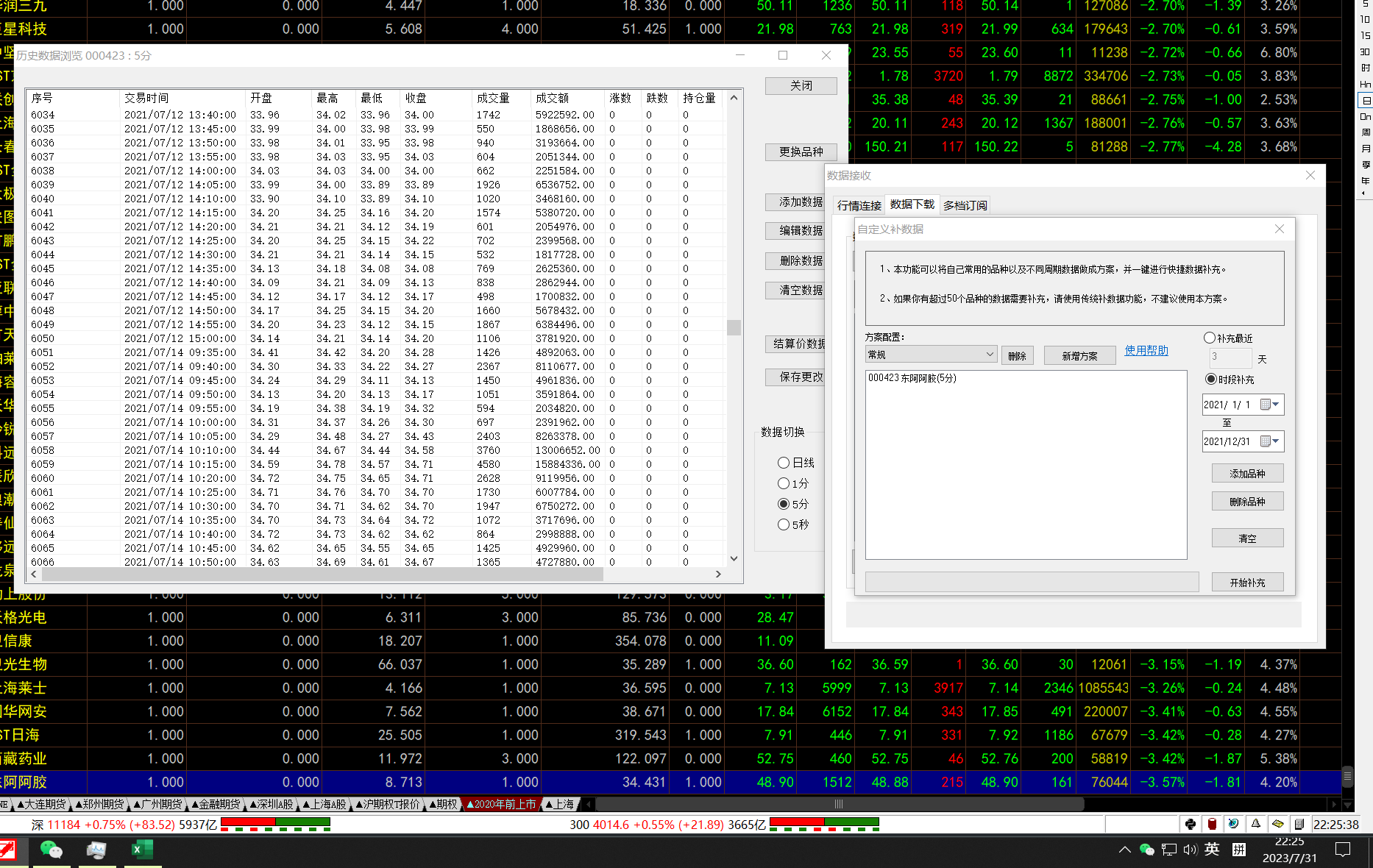This screenshot has width=1373, height=868.
Task: Click the tab strip left scroll arrow
Action: [x=588, y=804]
